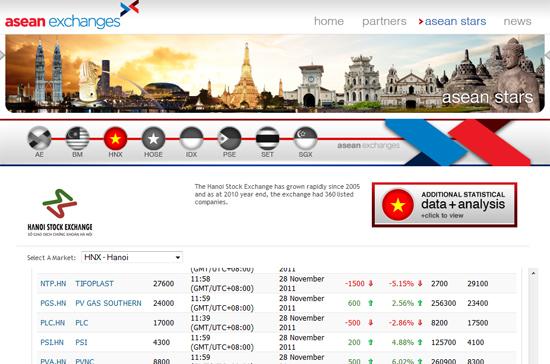
Task: Click the 256300 volume cell
Action: pyautogui.click(x=443, y=303)
